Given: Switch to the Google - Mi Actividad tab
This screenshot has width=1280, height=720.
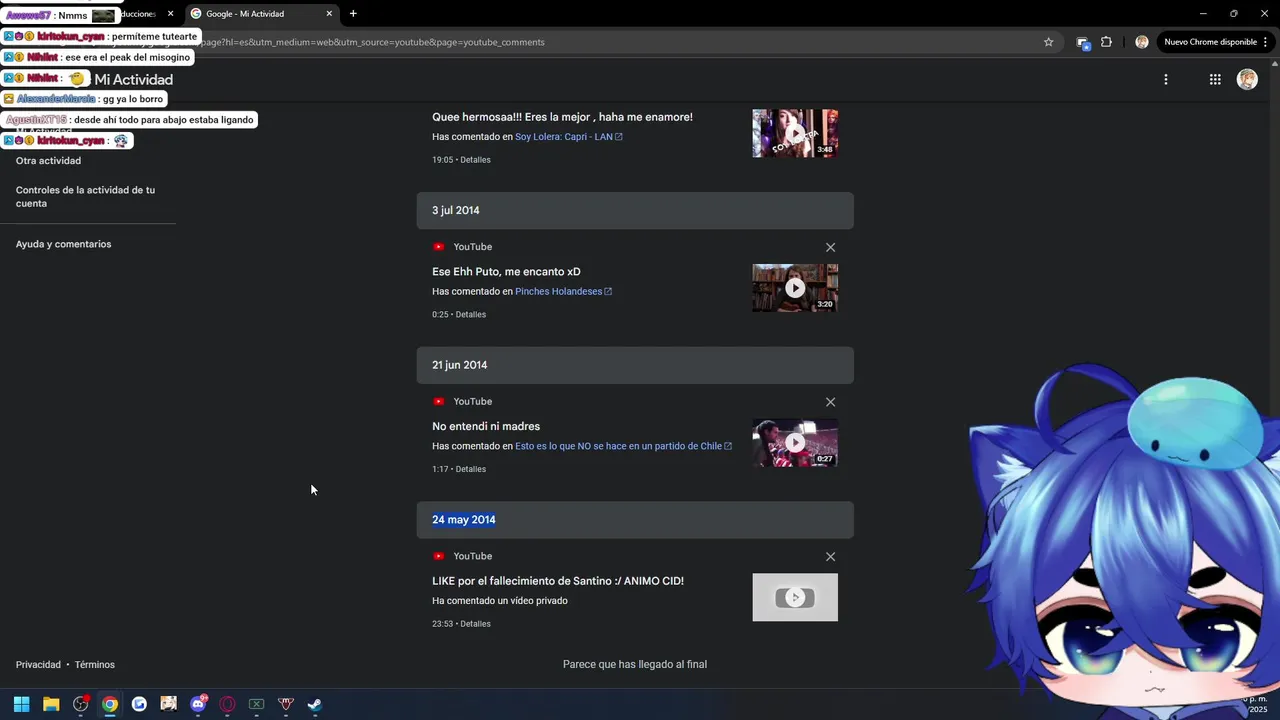Looking at the screenshot, I should [260, 14].
